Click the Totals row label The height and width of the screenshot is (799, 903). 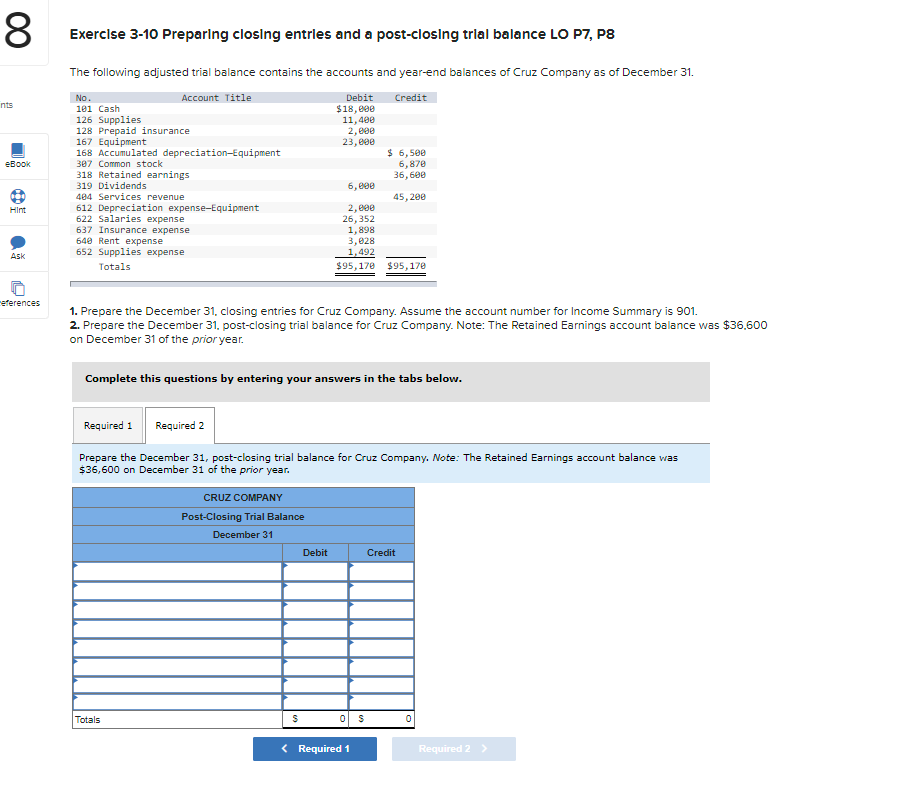coord(88,718)
